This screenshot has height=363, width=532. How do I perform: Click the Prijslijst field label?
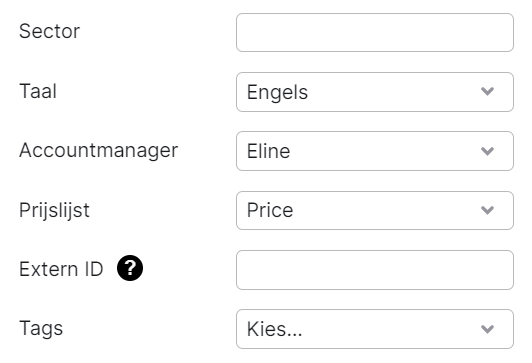pos(54,210)
